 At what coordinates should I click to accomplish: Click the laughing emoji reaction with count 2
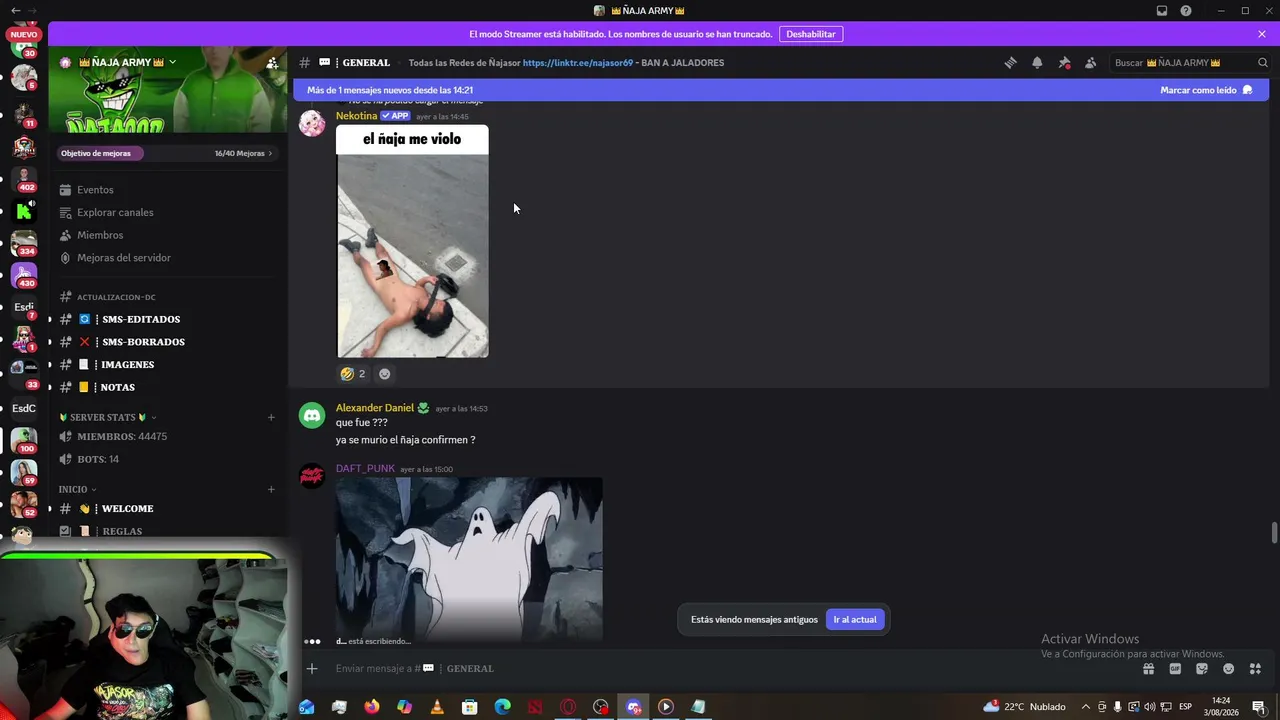(352, 374)
